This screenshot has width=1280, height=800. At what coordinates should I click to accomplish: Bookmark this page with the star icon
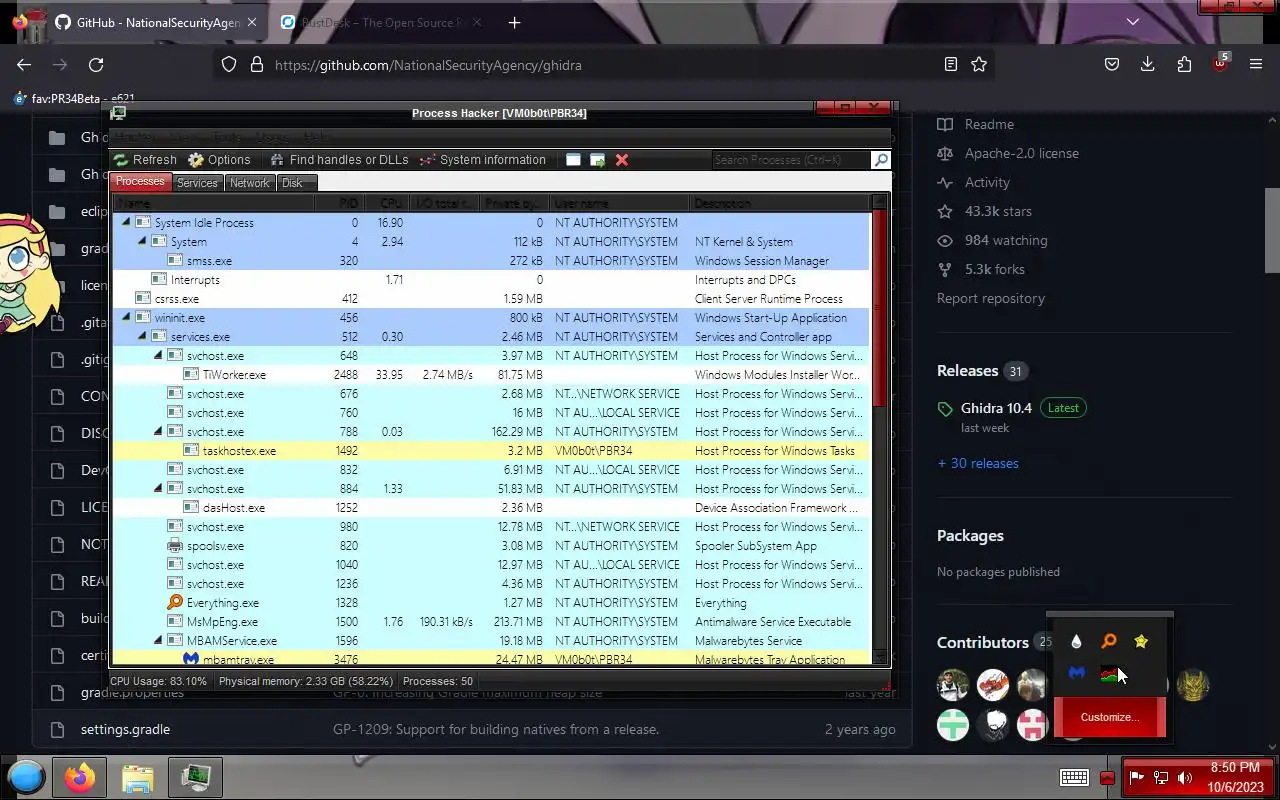979,65
